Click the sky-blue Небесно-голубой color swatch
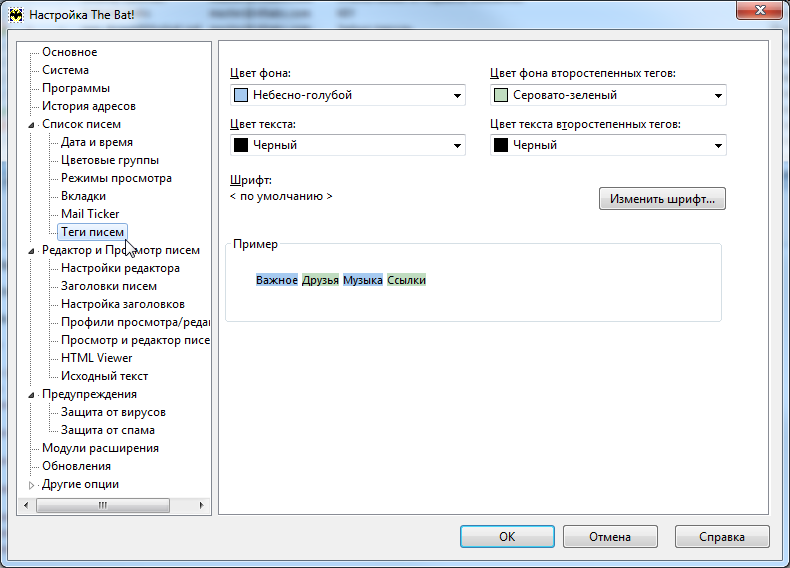790x568 pixels. pos(241,95)
